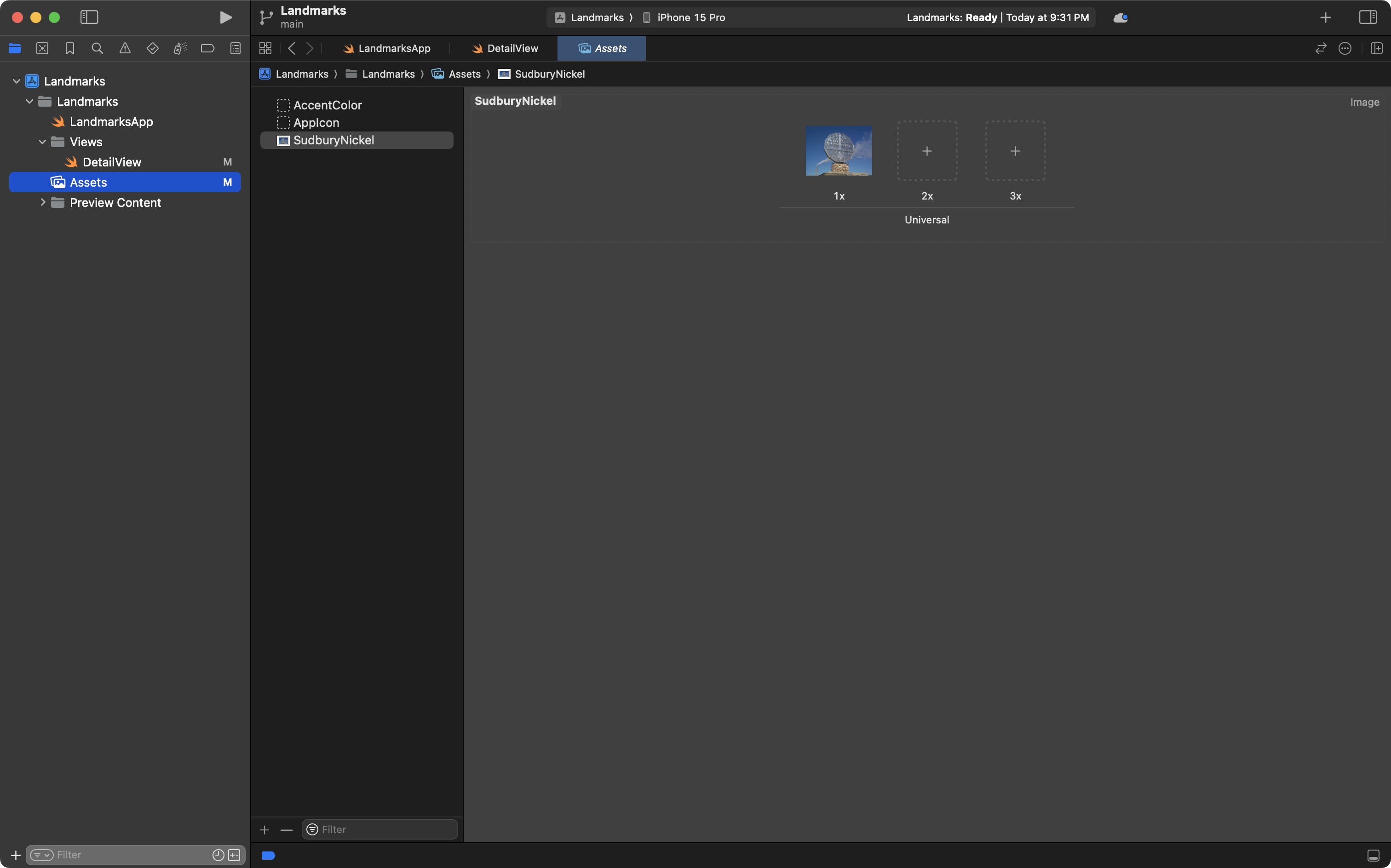Click the Run button in the toolbar

coord(226,17)
